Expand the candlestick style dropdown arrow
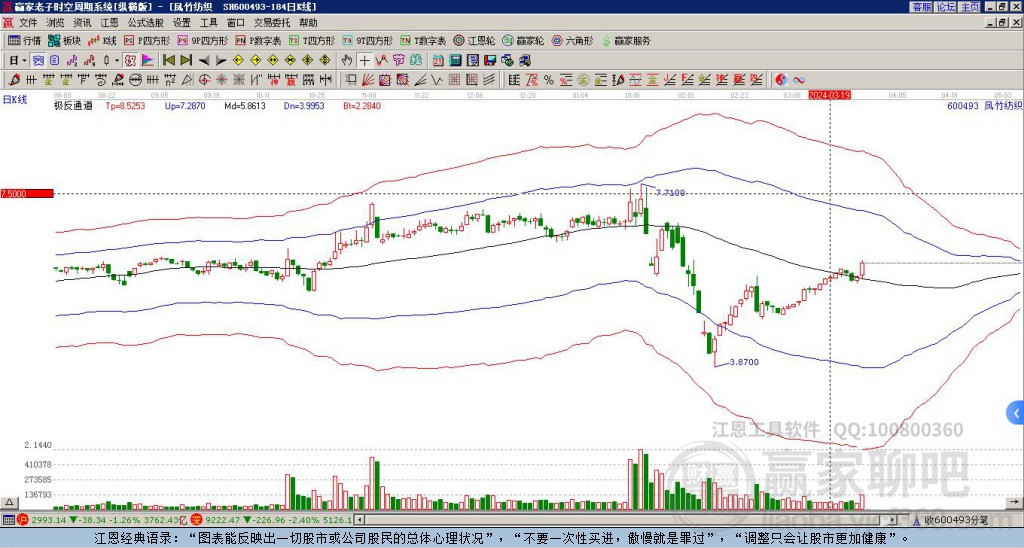 [117, 61]
